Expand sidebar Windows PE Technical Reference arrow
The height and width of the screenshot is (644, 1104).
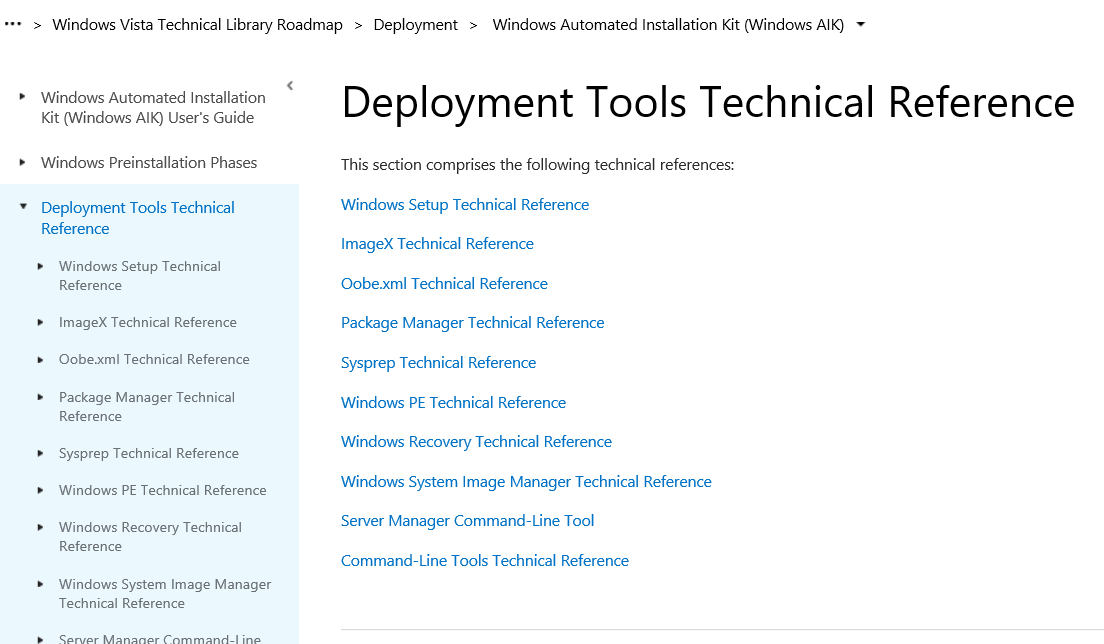[40, 490]
